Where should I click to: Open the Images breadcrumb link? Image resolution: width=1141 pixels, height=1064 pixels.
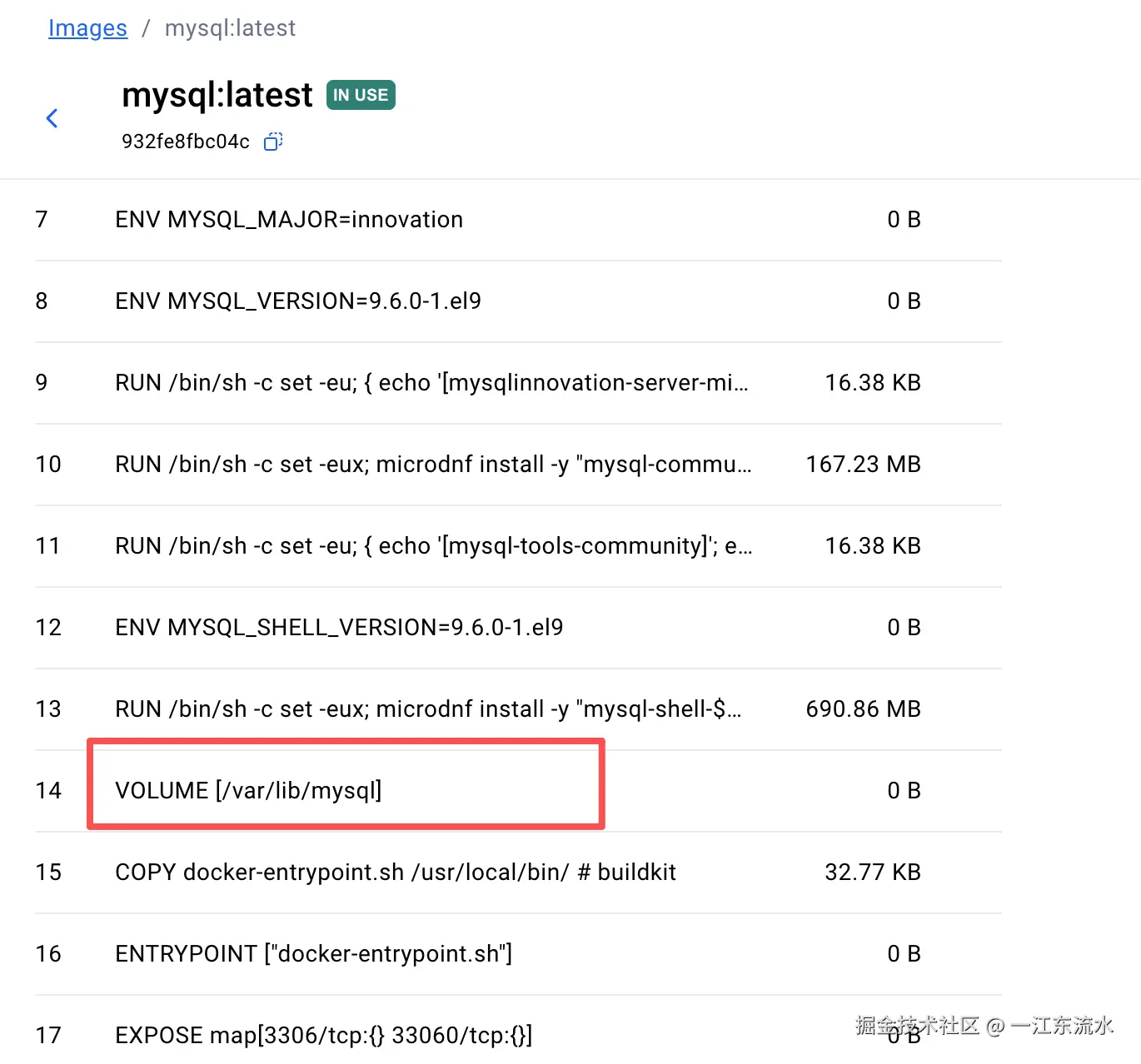[87, 28]
